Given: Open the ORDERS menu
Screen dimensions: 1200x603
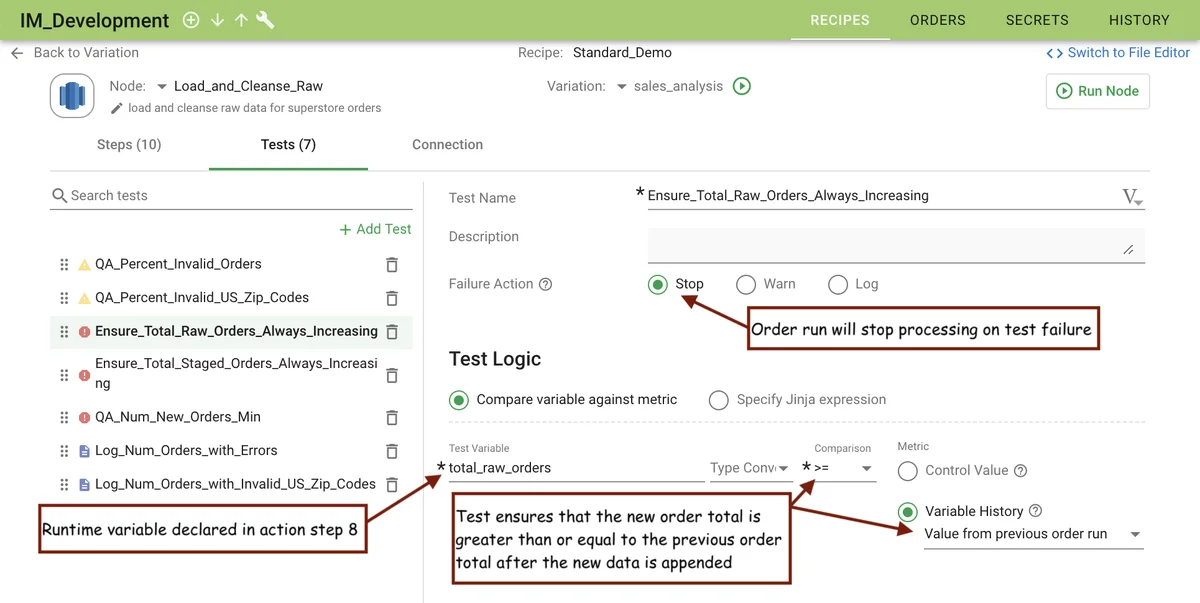Looking at the screenshot, I should coord(937,20).
